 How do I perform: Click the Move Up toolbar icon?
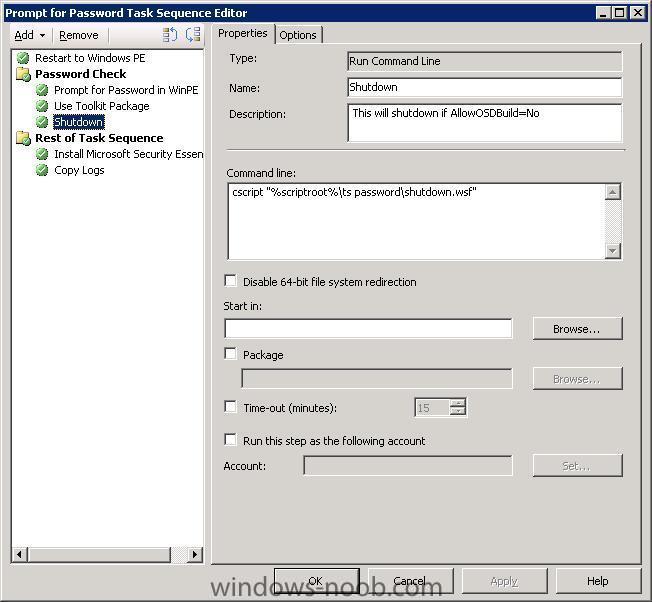click(170, 35)
